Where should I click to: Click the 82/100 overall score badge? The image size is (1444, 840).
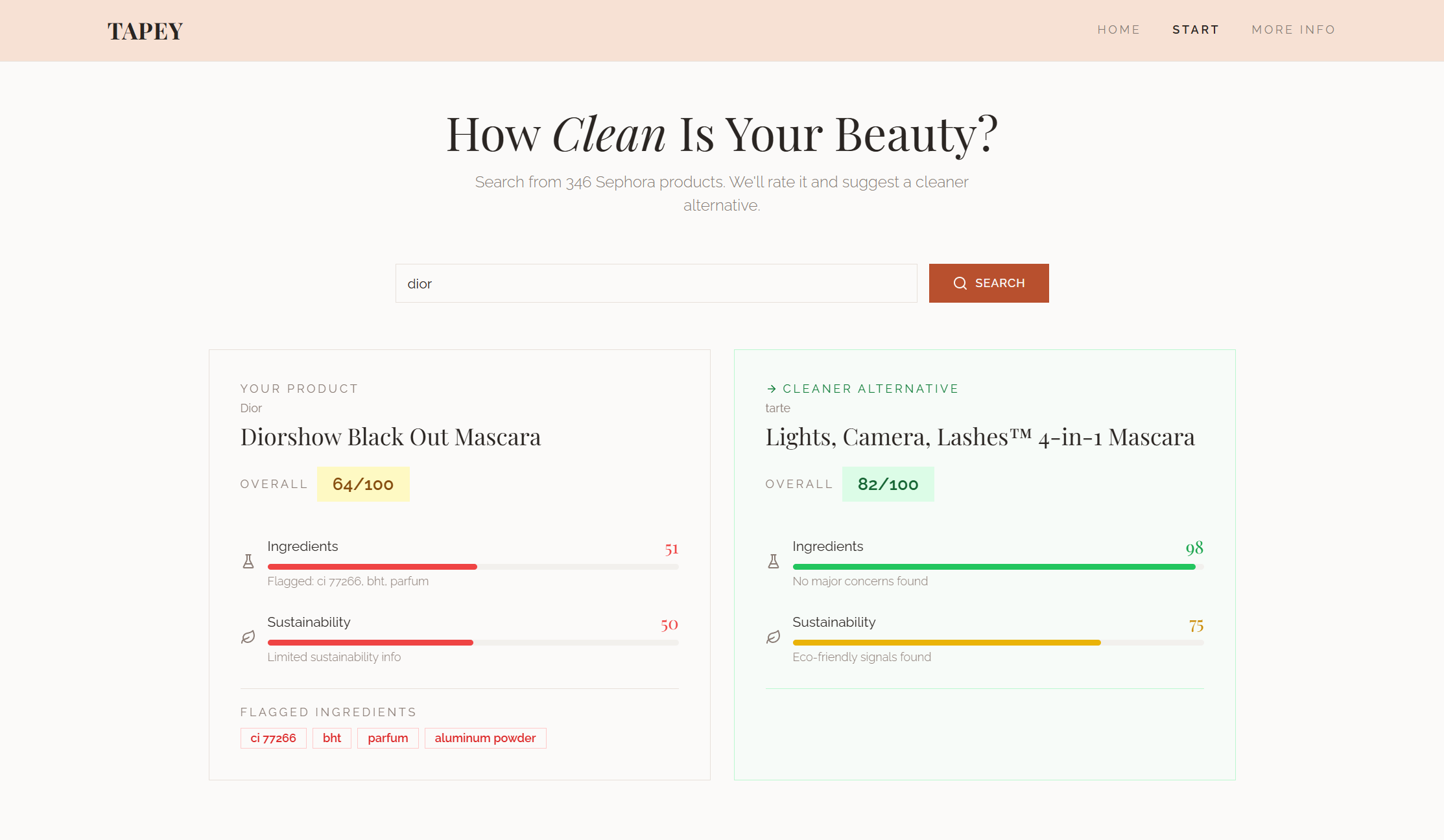pos(888,484)
